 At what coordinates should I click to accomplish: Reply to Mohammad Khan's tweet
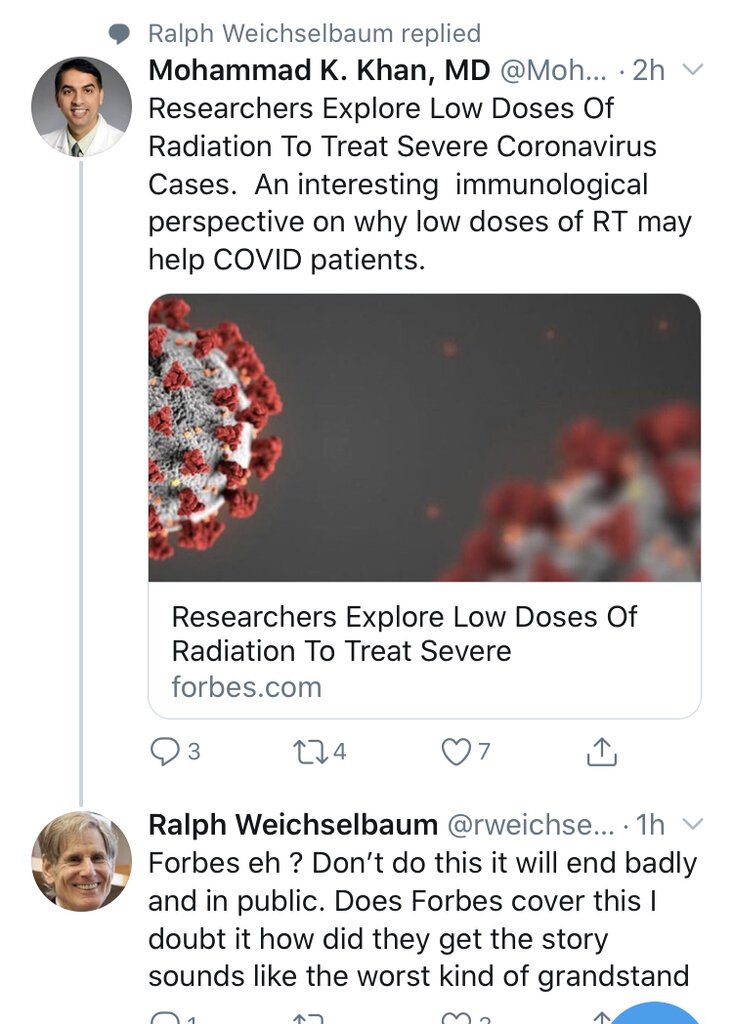(x=163, y=752)
